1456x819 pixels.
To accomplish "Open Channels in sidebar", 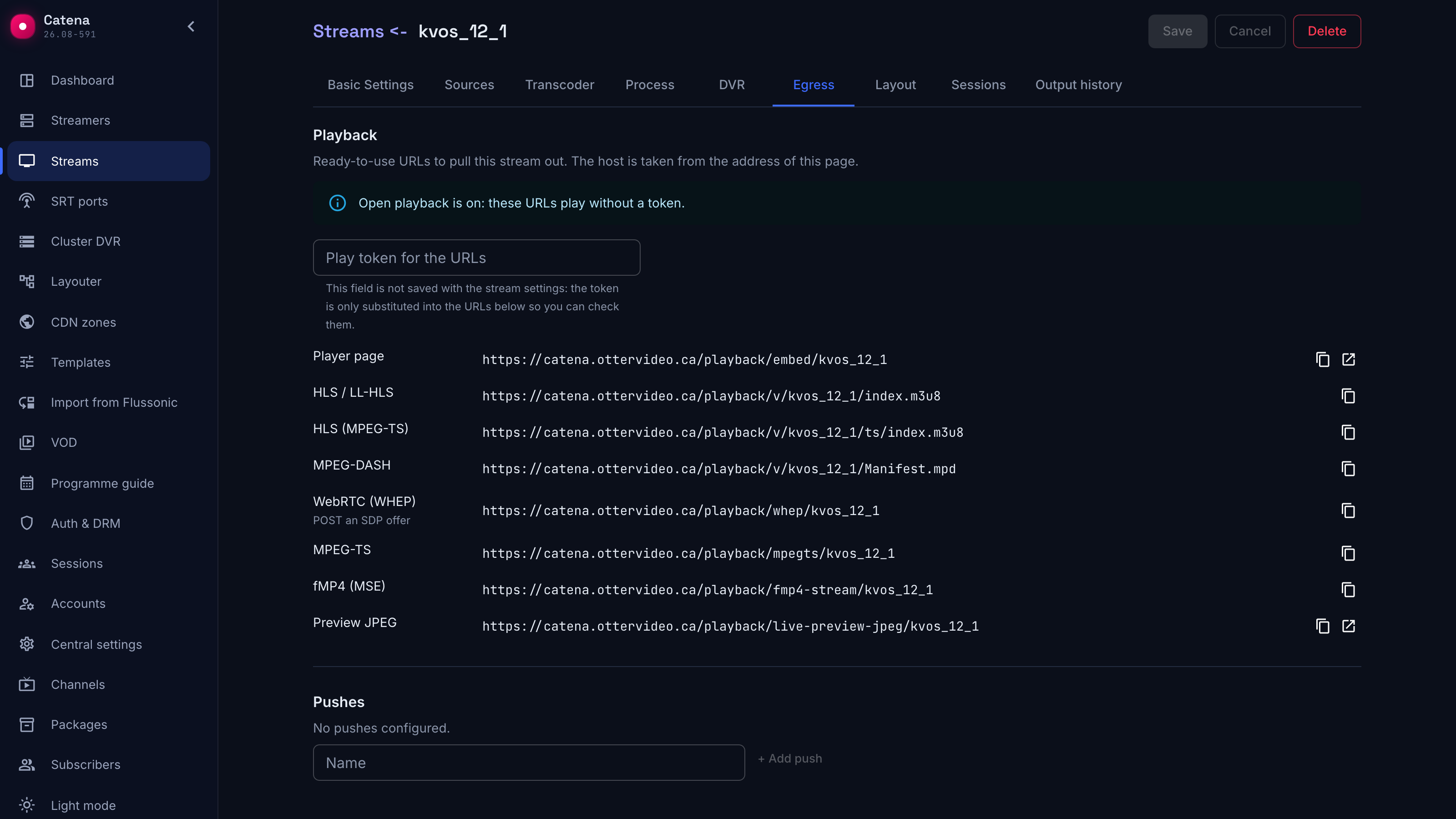I will coord(109,684).
